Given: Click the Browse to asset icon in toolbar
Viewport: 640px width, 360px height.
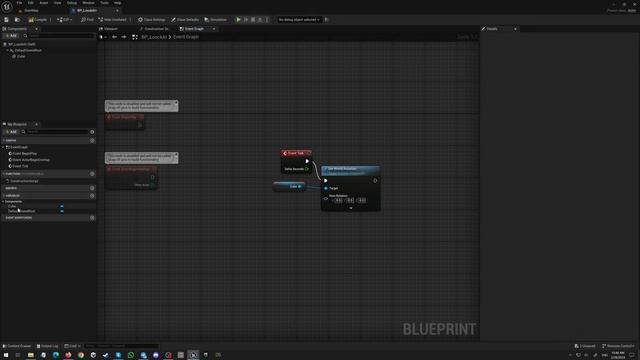Looking at the screenshot, I should coord(17,20).
